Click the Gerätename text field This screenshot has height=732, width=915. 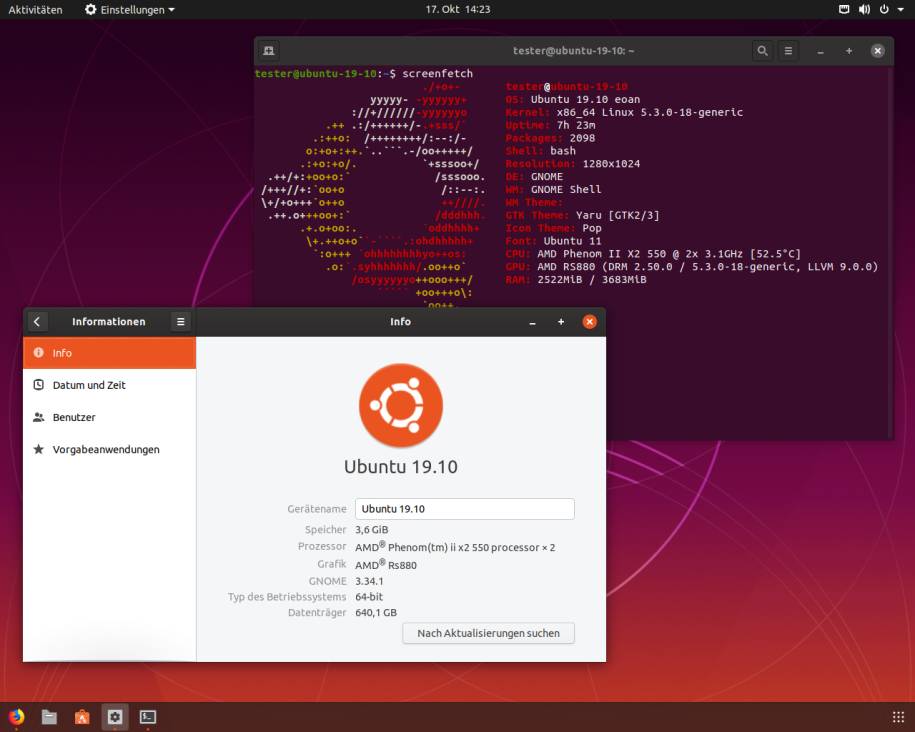tap(464, 509)
